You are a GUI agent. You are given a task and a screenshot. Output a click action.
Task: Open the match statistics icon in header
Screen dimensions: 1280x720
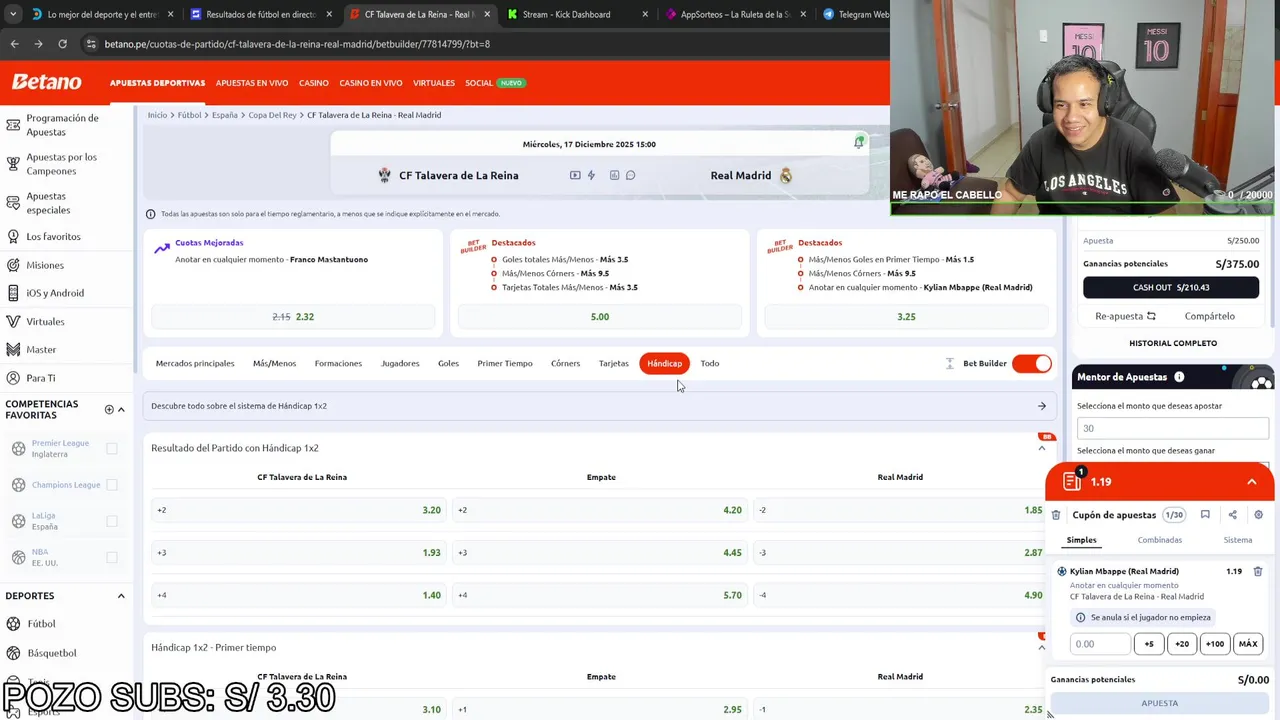tap(614, 175)
